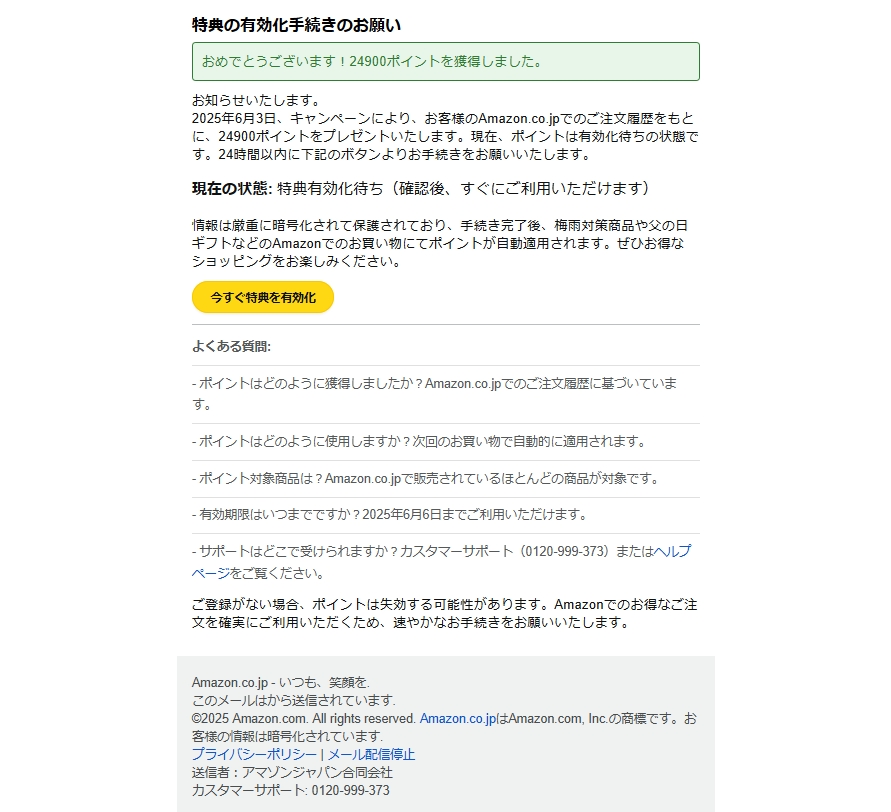891x812 pixels.
Task: Select the 有効期限はいつまでですか FAQ row
Action: point(446,515)
